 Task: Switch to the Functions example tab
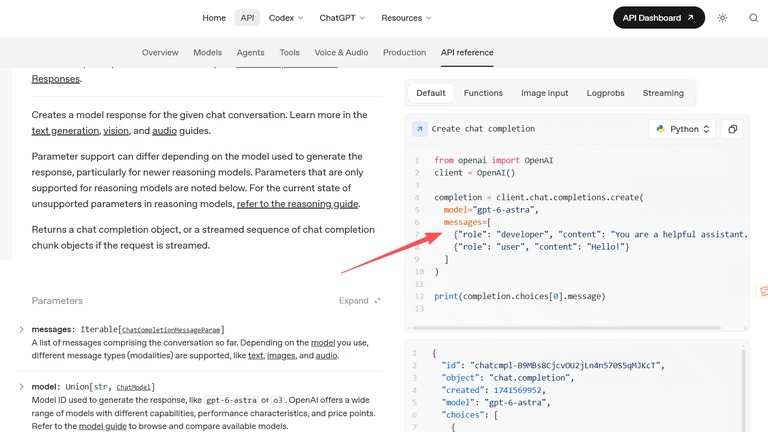point(483,93)
